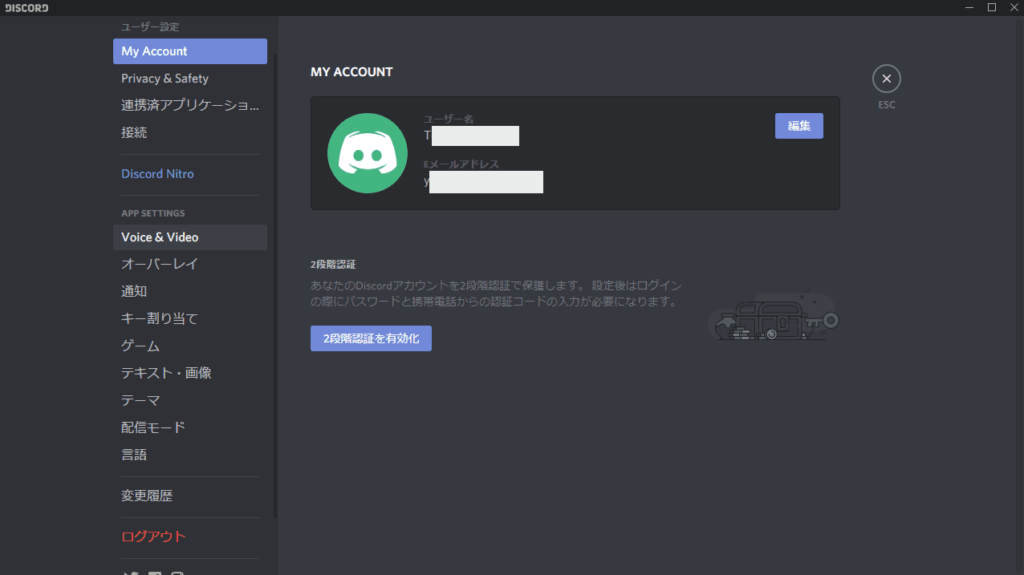1024x575 pixels.
Task: Click the ESC label under close icon
Action: 886,105
